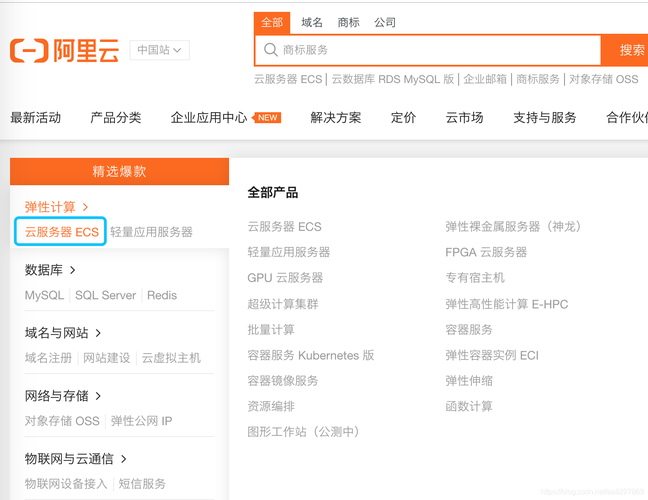Screen dimensions: 648x500
Task: Click the orange 搜索 button
Action: 625,50
